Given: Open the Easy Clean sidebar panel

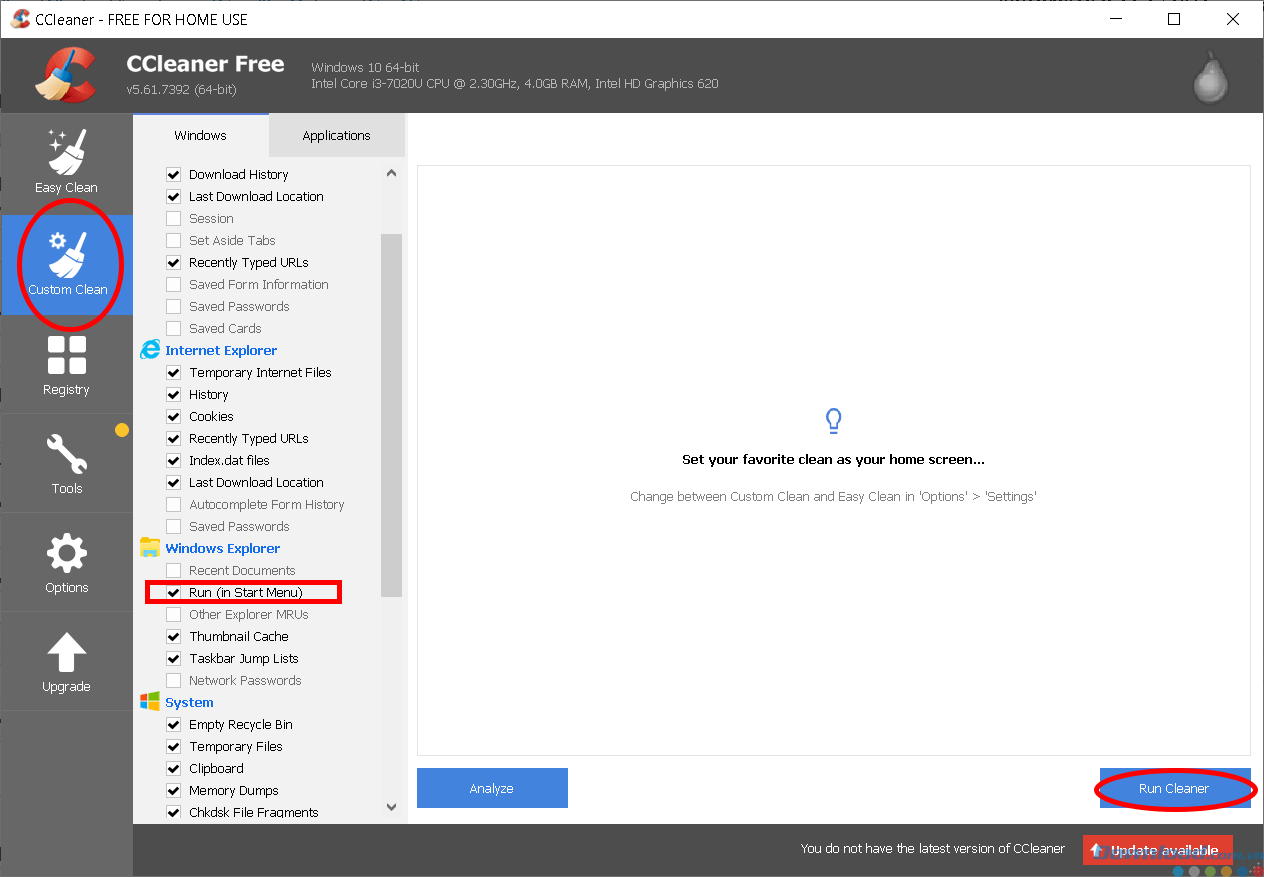Looking at the screenshot, I should click(66, 162).
